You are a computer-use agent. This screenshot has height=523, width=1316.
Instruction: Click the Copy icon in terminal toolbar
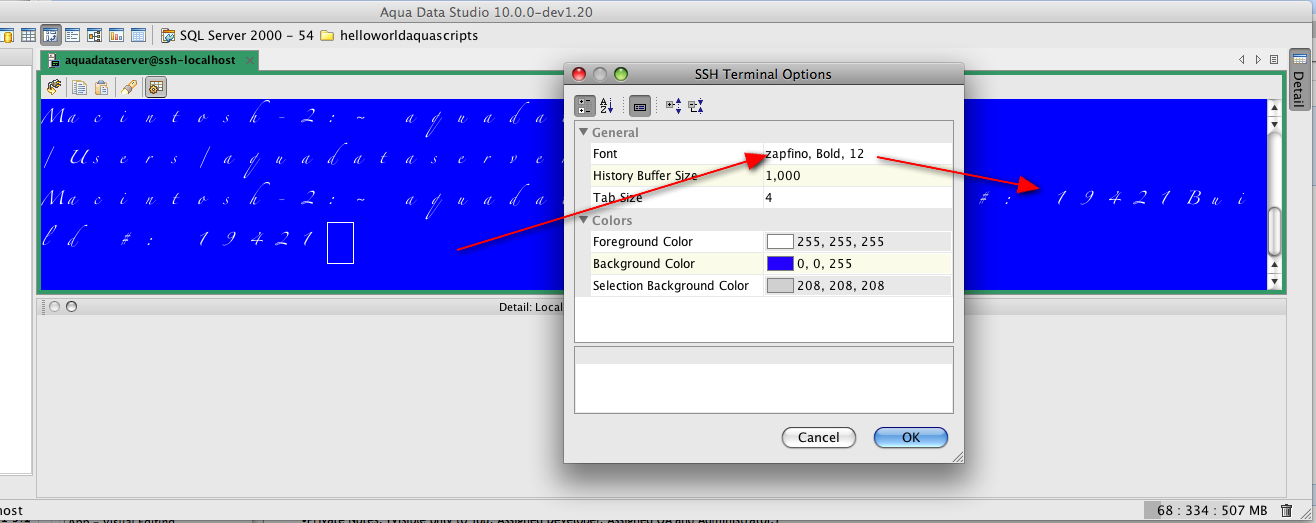point(79,87)
